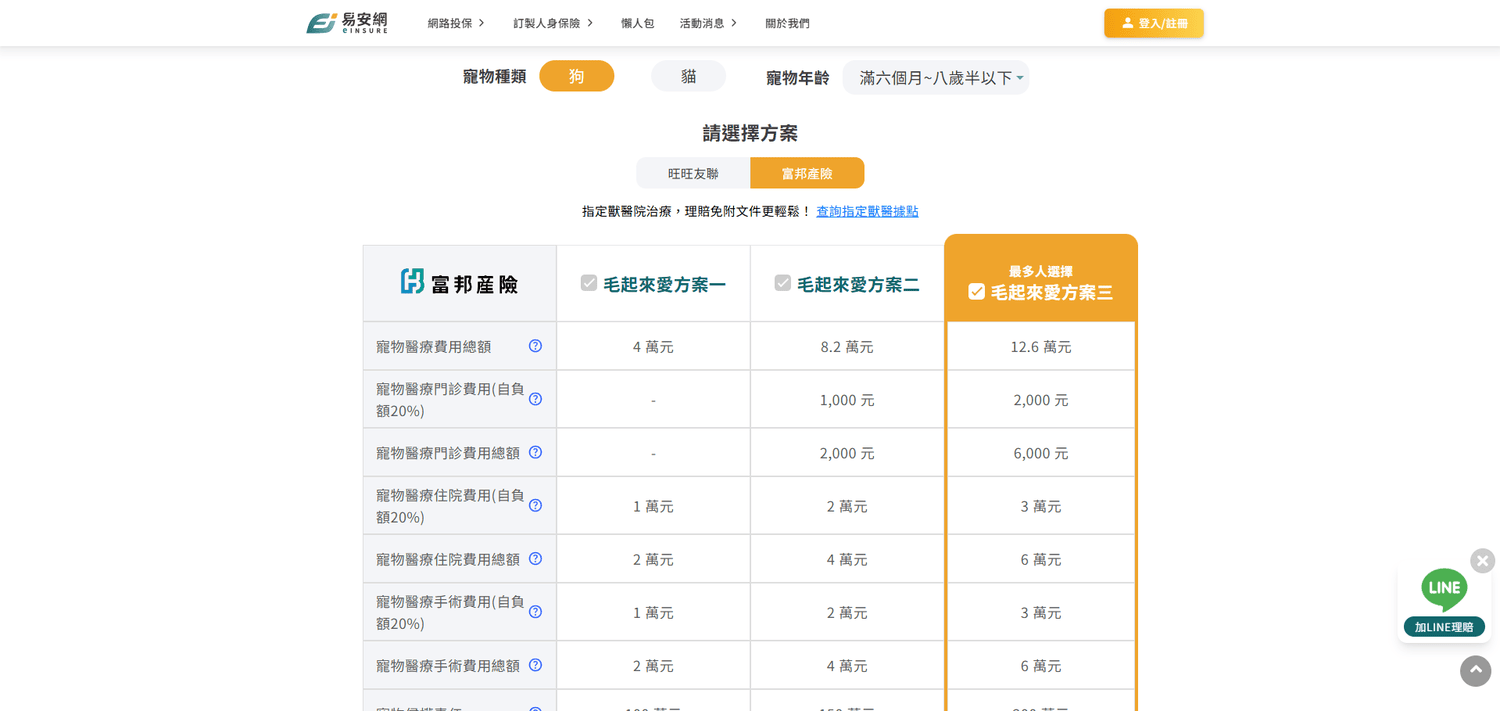Check 毛起來愛方案一 checkbox
Image resolution: width=1500 pixels, height=711 pixels.
point(589,283)
